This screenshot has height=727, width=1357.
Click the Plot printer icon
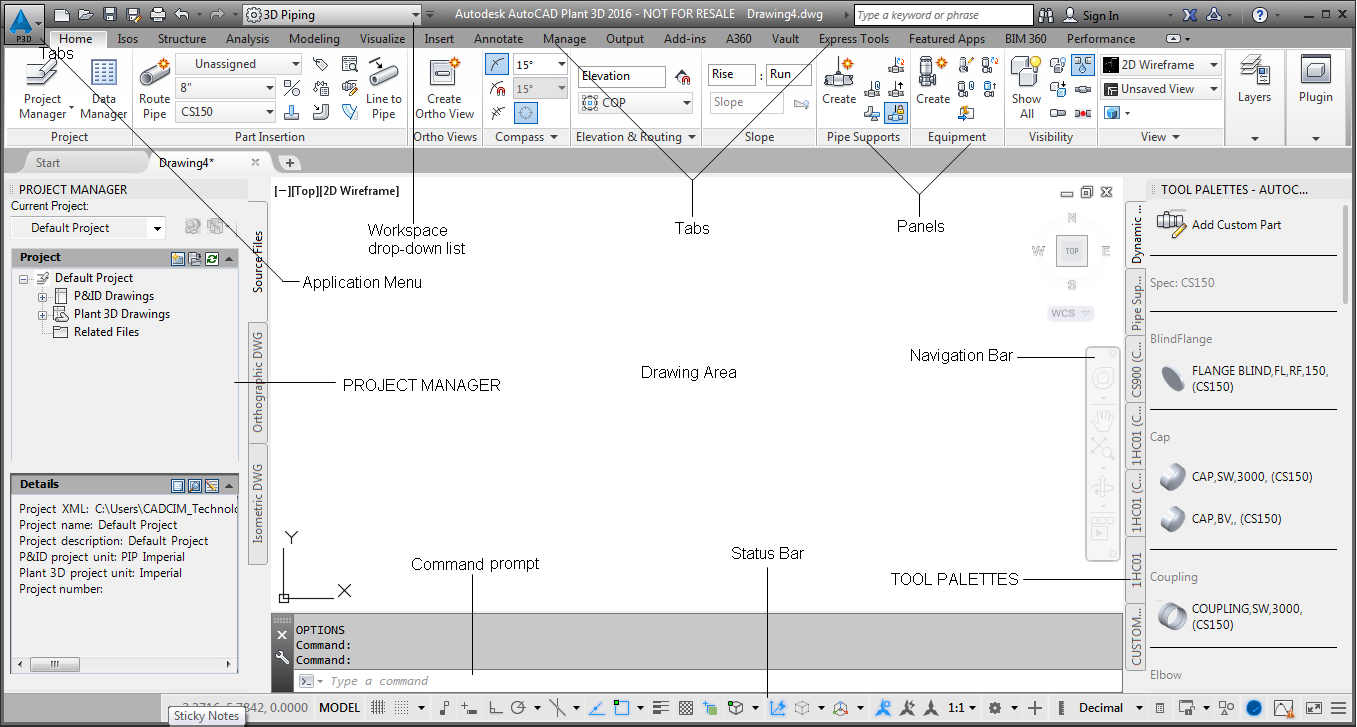point(157,15)
